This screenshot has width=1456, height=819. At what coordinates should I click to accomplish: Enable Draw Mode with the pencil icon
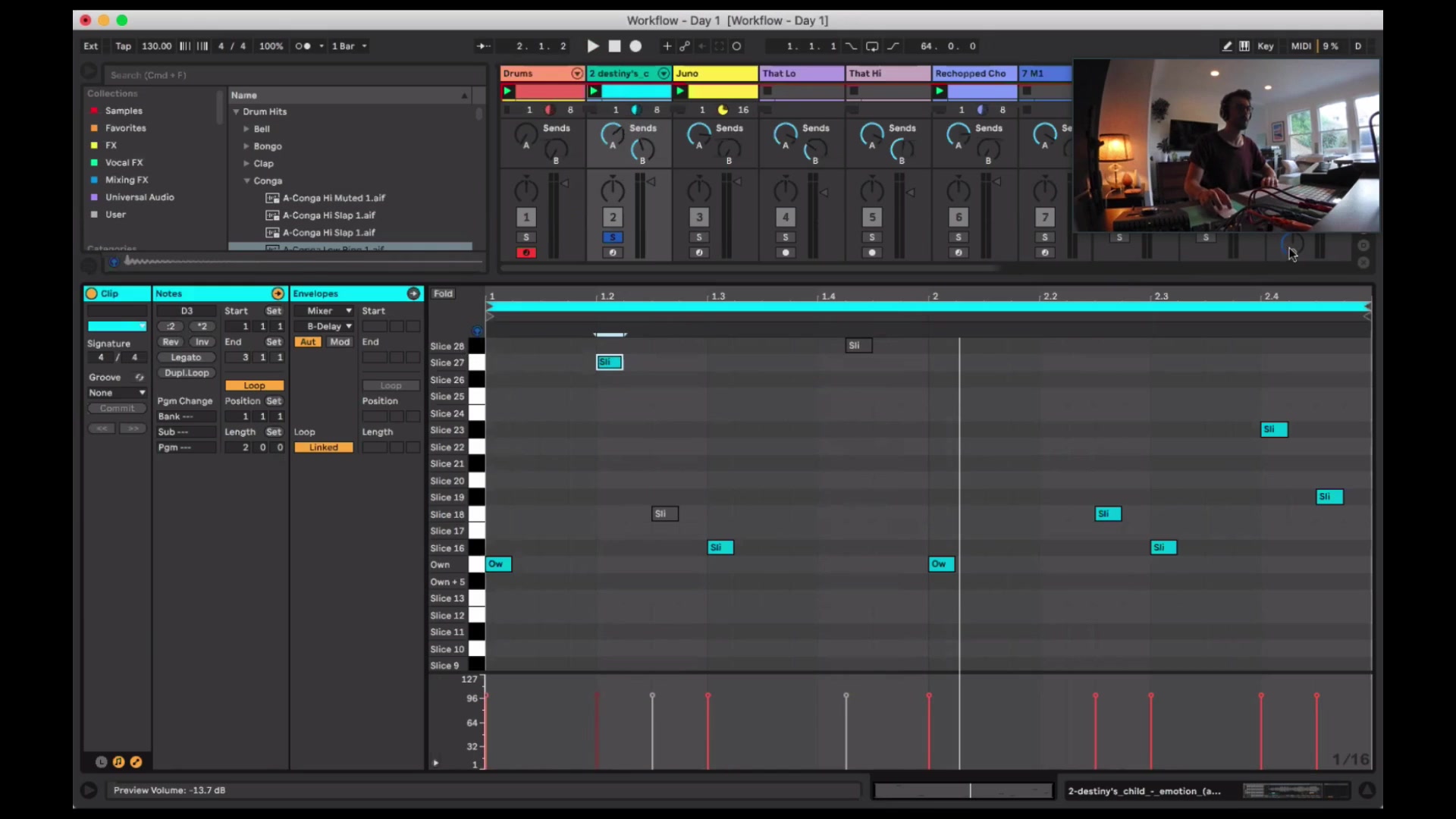[x=1225, y=46]
